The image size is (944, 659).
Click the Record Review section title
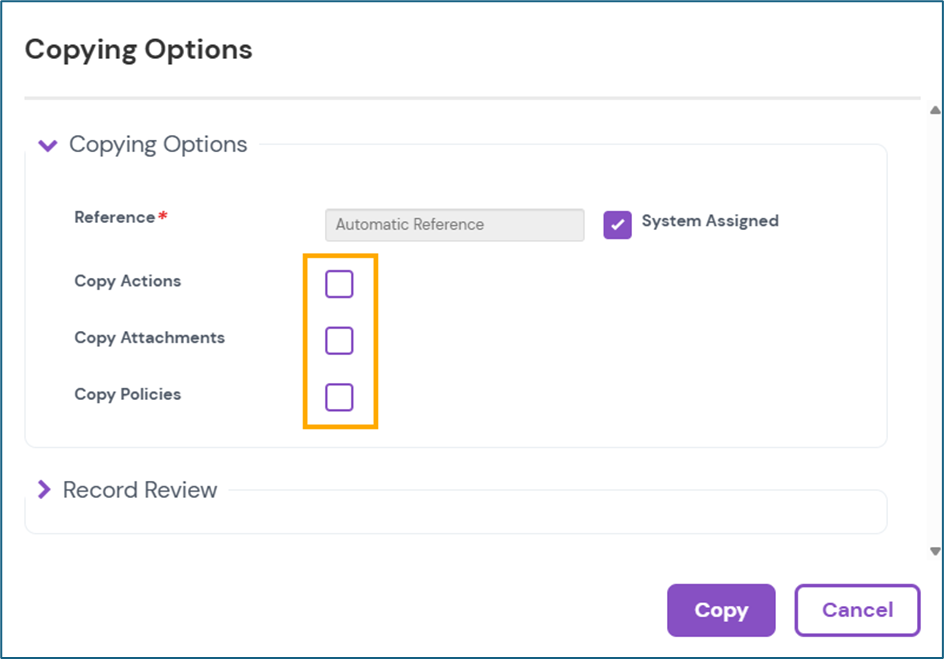[x=140, y=490]
